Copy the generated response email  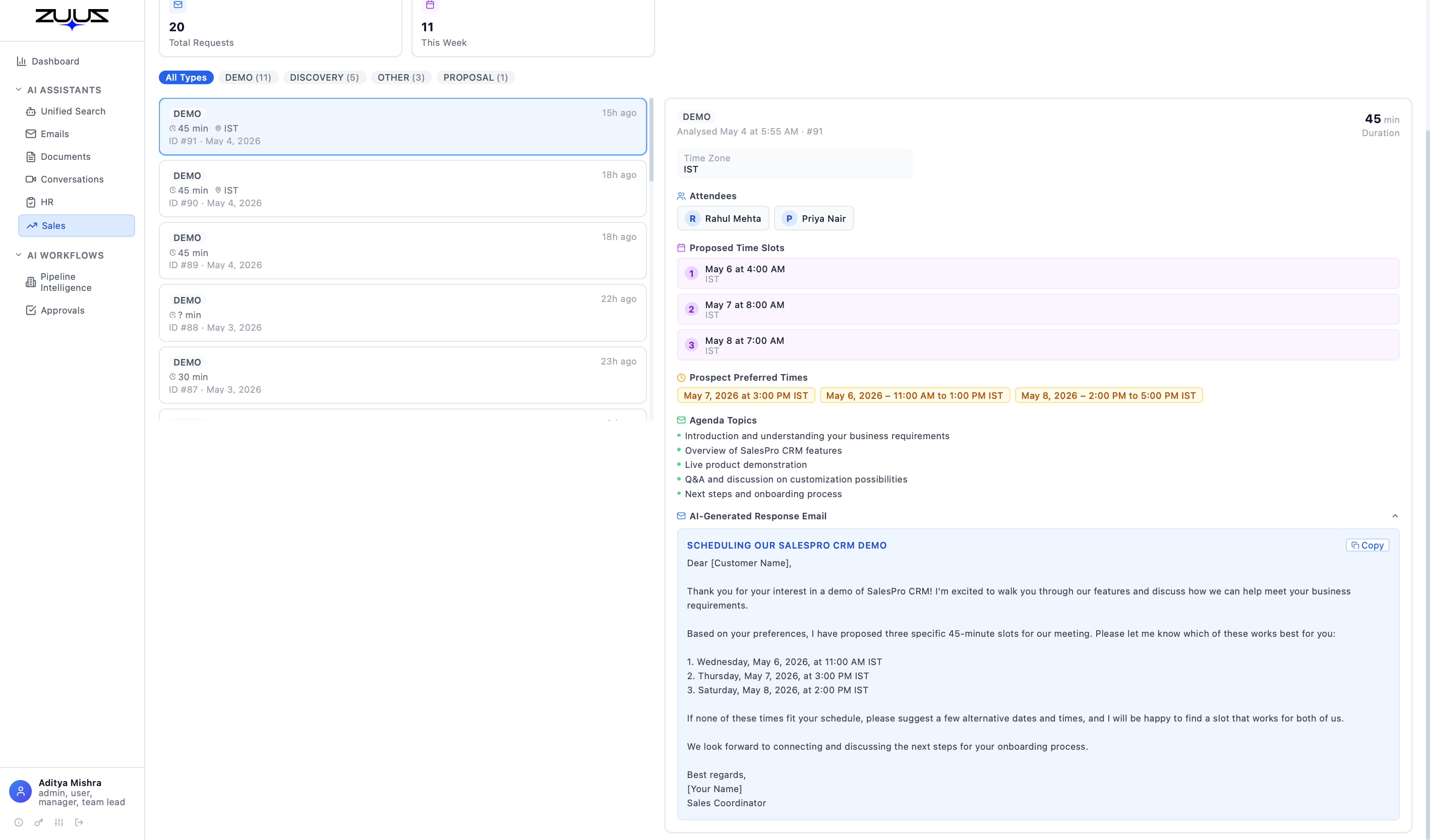1367,546
